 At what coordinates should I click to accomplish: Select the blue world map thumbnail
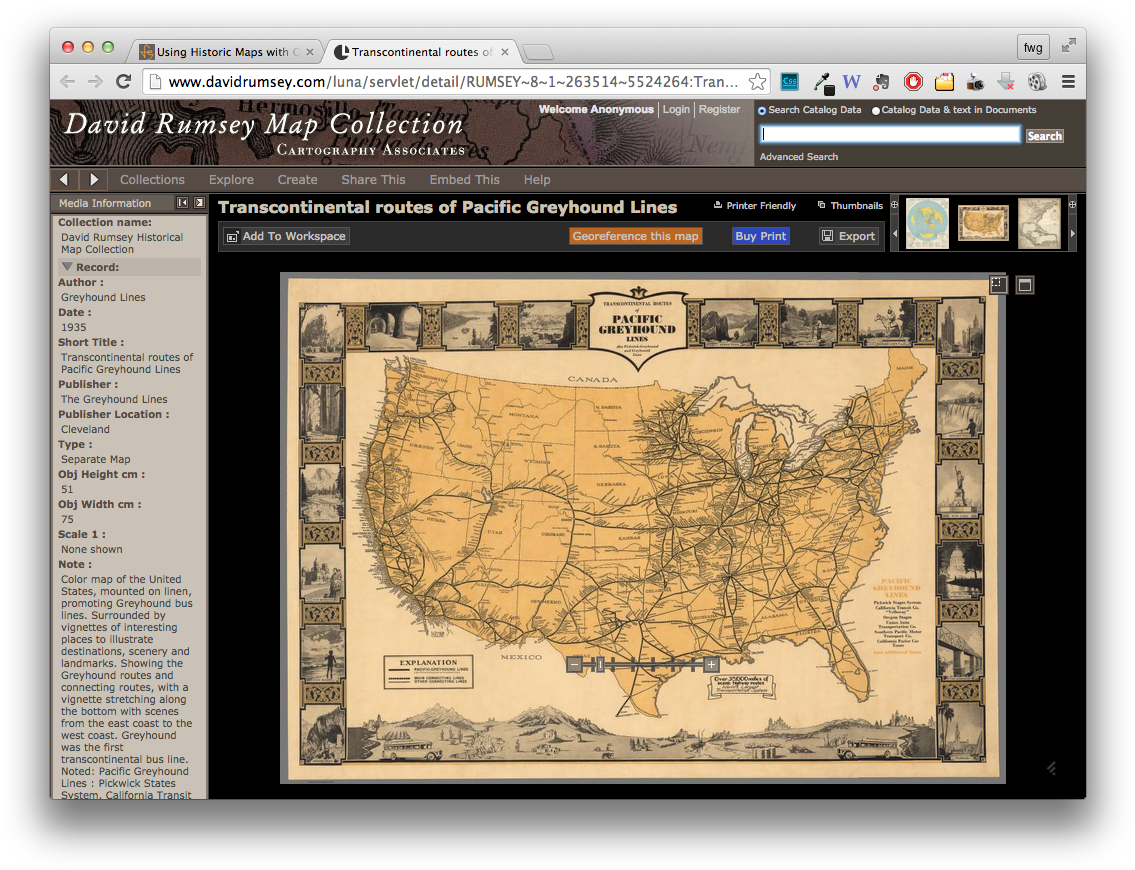[x=926, y=222]
